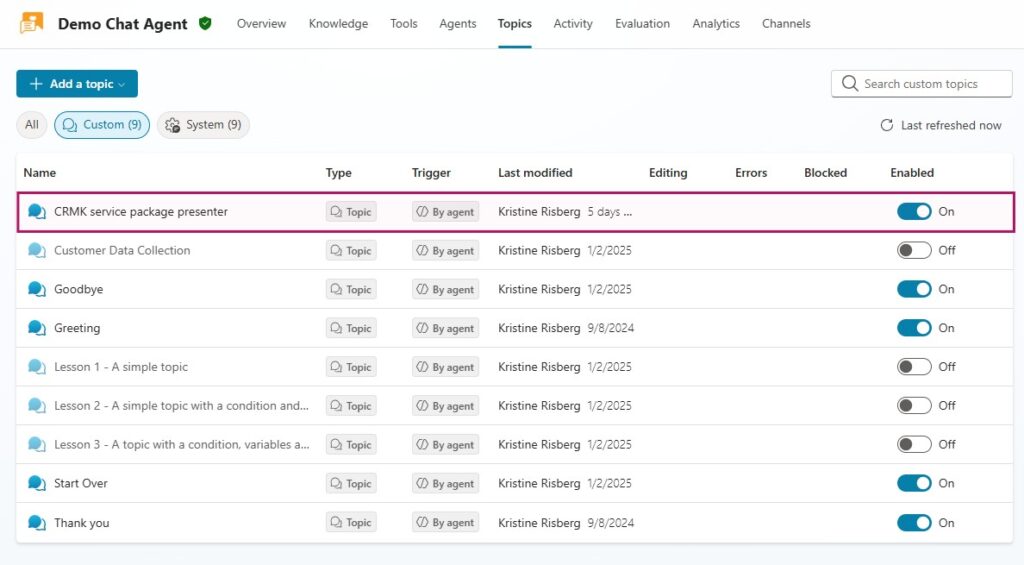Image resolution: width=1024 pixels, height=565 pixels.
Task: Open the Add a topic dropdown
Action: click(x=77, y=84)
